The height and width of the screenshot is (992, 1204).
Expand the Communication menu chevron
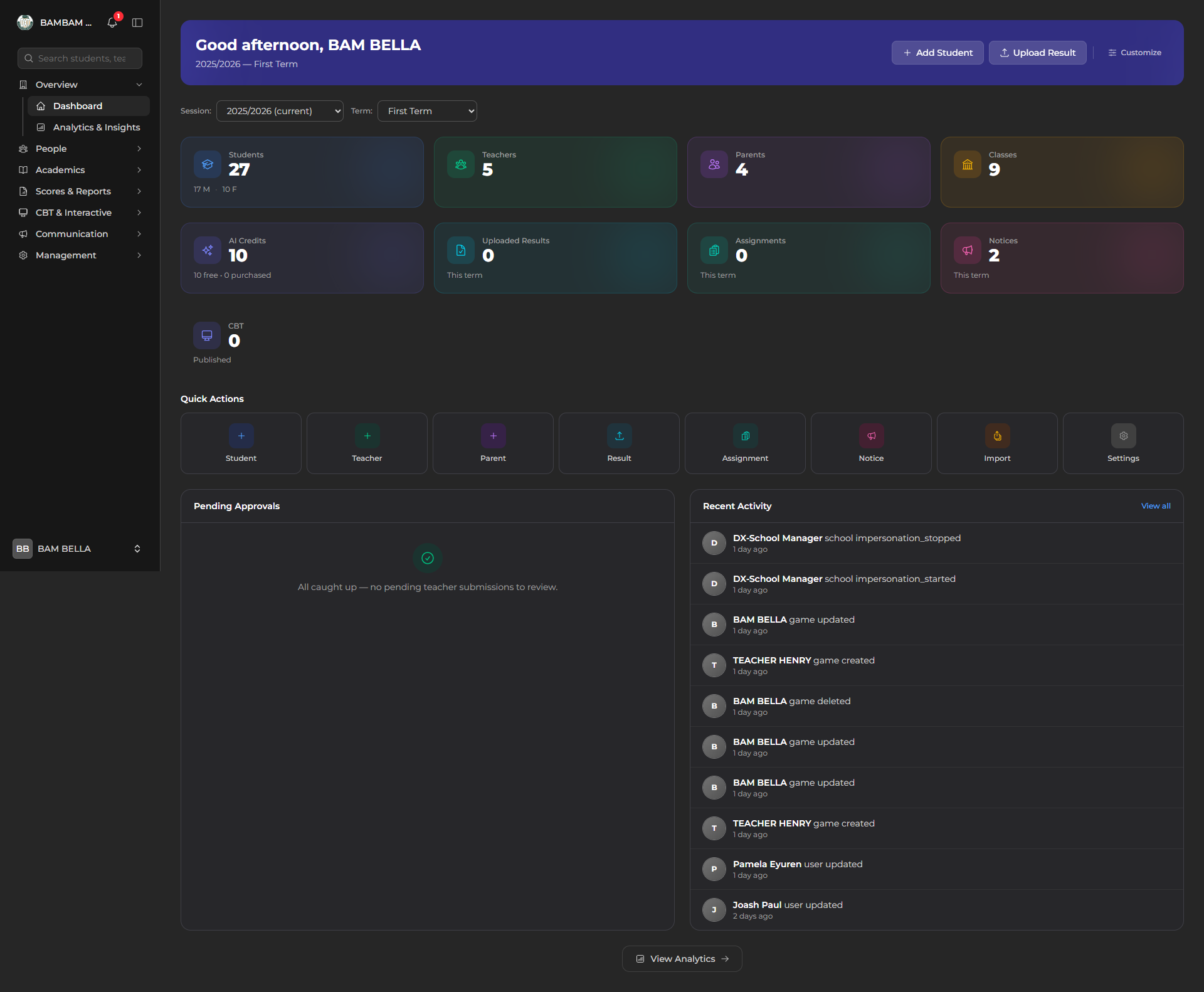(139, 234)
